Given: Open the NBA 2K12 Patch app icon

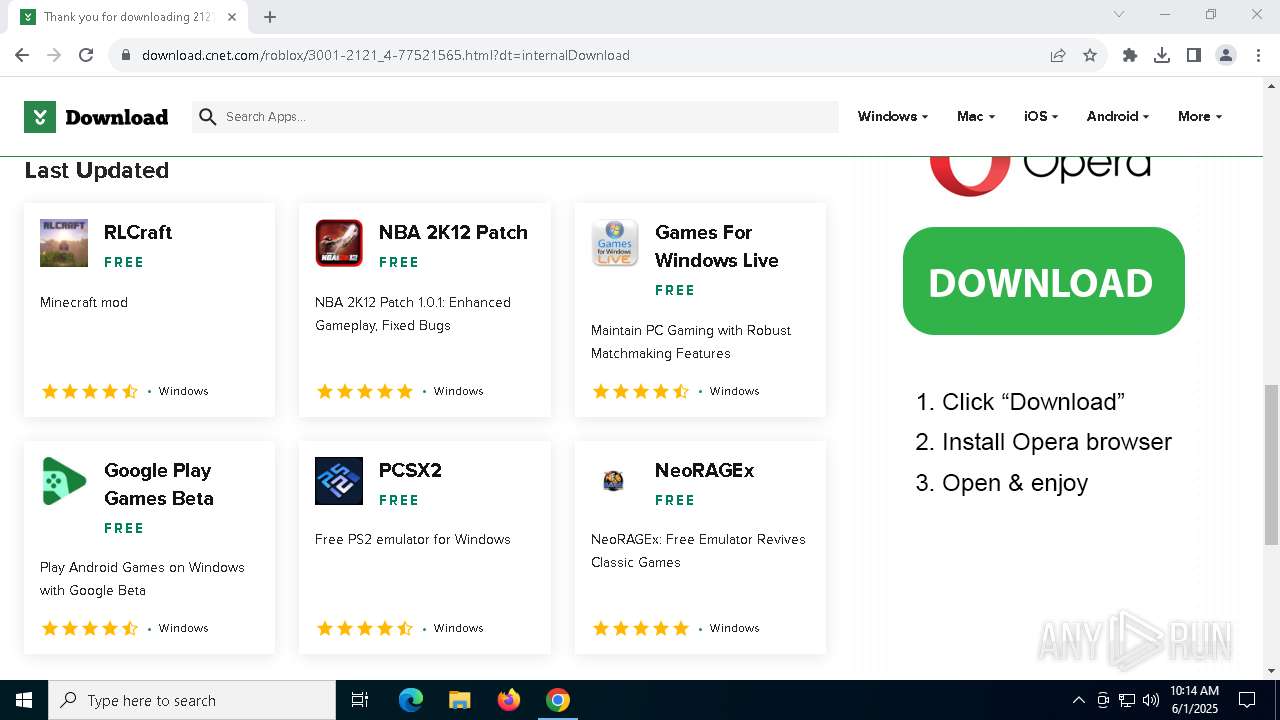Looking at the screenshot, I should coord(339,243).
